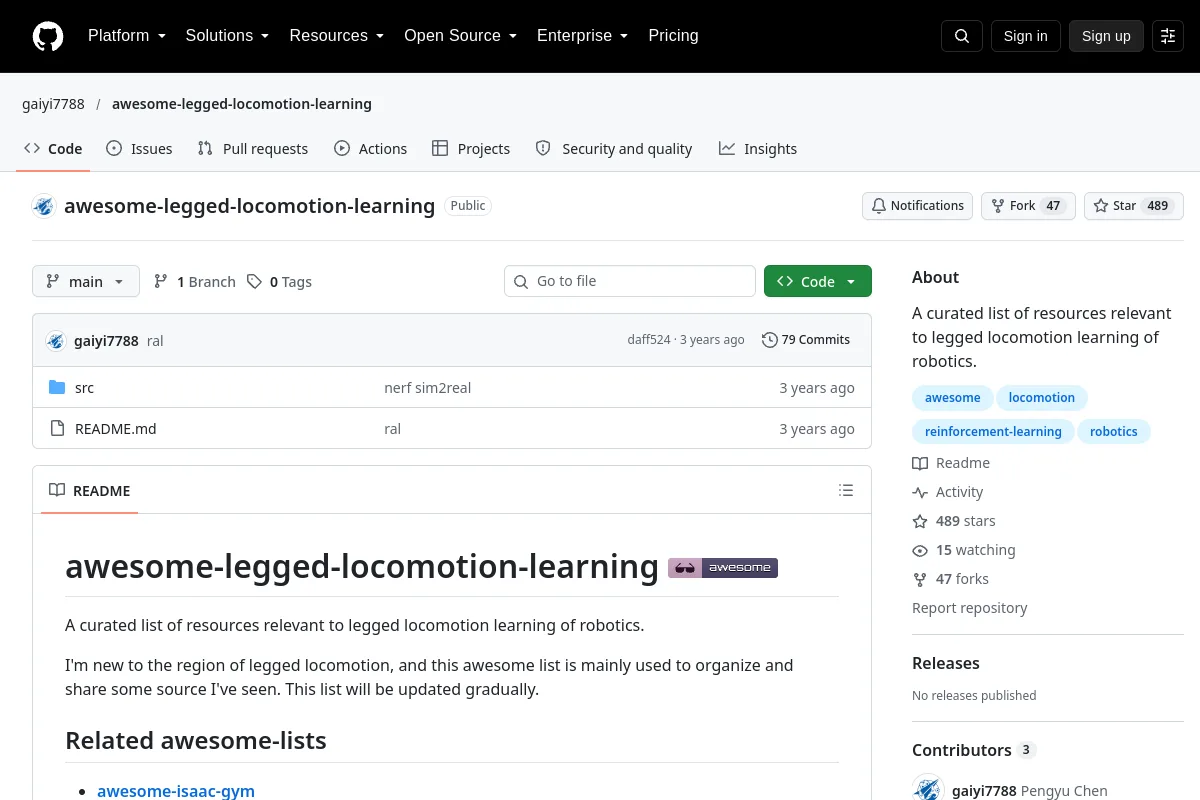Screen dimensions: 1200x800
Task: Click the star icon next to 489 stars
Action: pyautogui.click(x=920, y=521)
